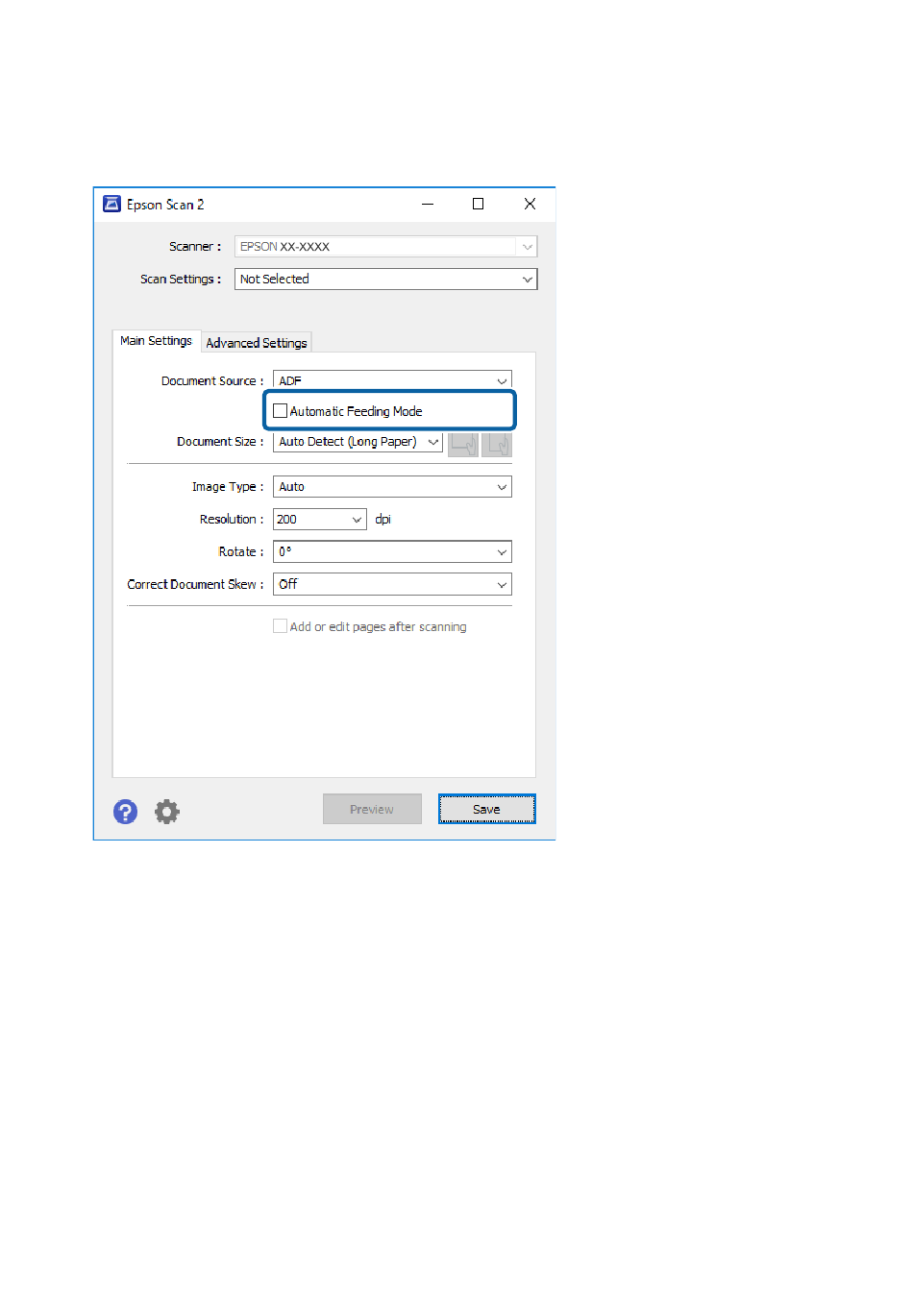Expand the Correct Document Skew dropdown
The image size is (913, 1316).
(392, 584)
